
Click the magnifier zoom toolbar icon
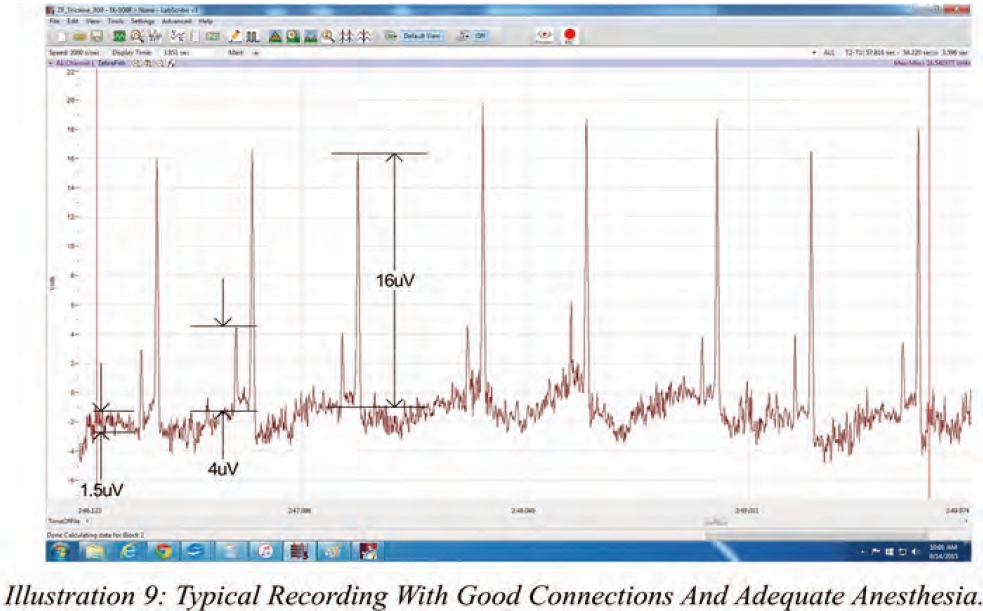point(327,36)
